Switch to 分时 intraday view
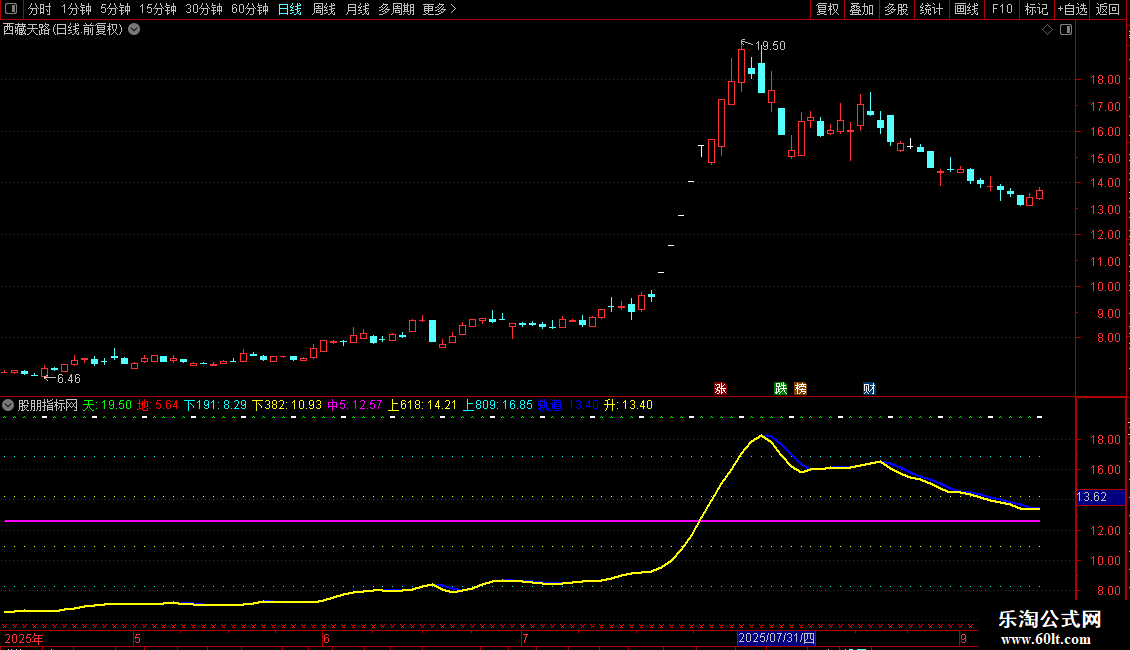The image size is (1130, 650). (40, 9)
